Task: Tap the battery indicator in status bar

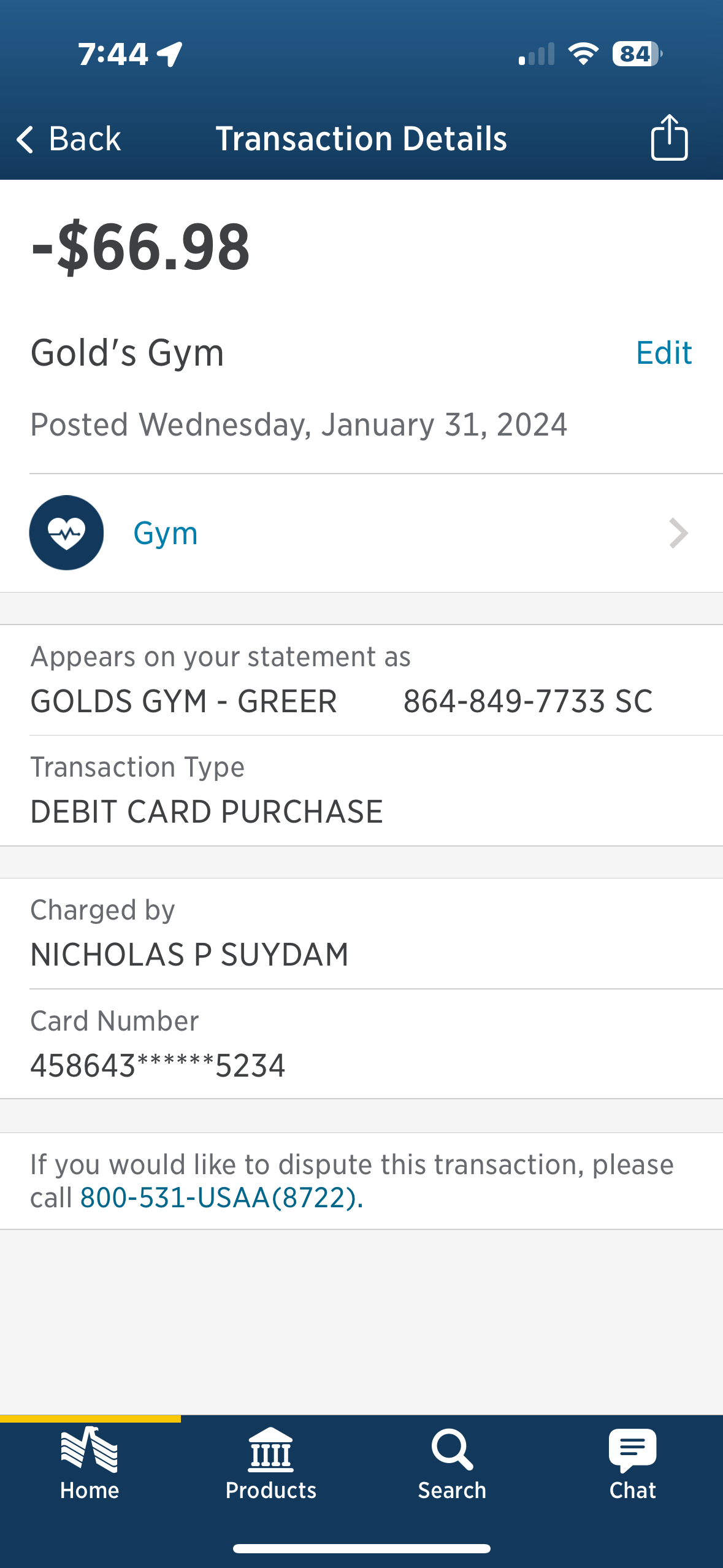Action: tap(637, 54)
